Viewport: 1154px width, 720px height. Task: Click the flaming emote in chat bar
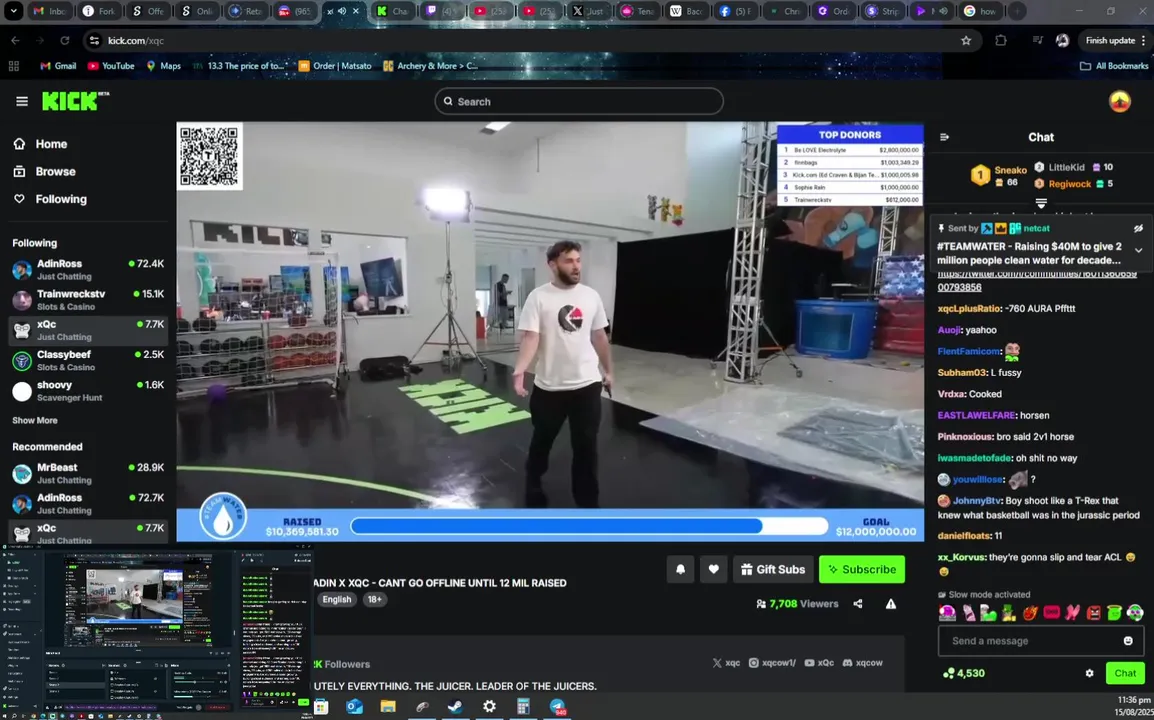1030,613
